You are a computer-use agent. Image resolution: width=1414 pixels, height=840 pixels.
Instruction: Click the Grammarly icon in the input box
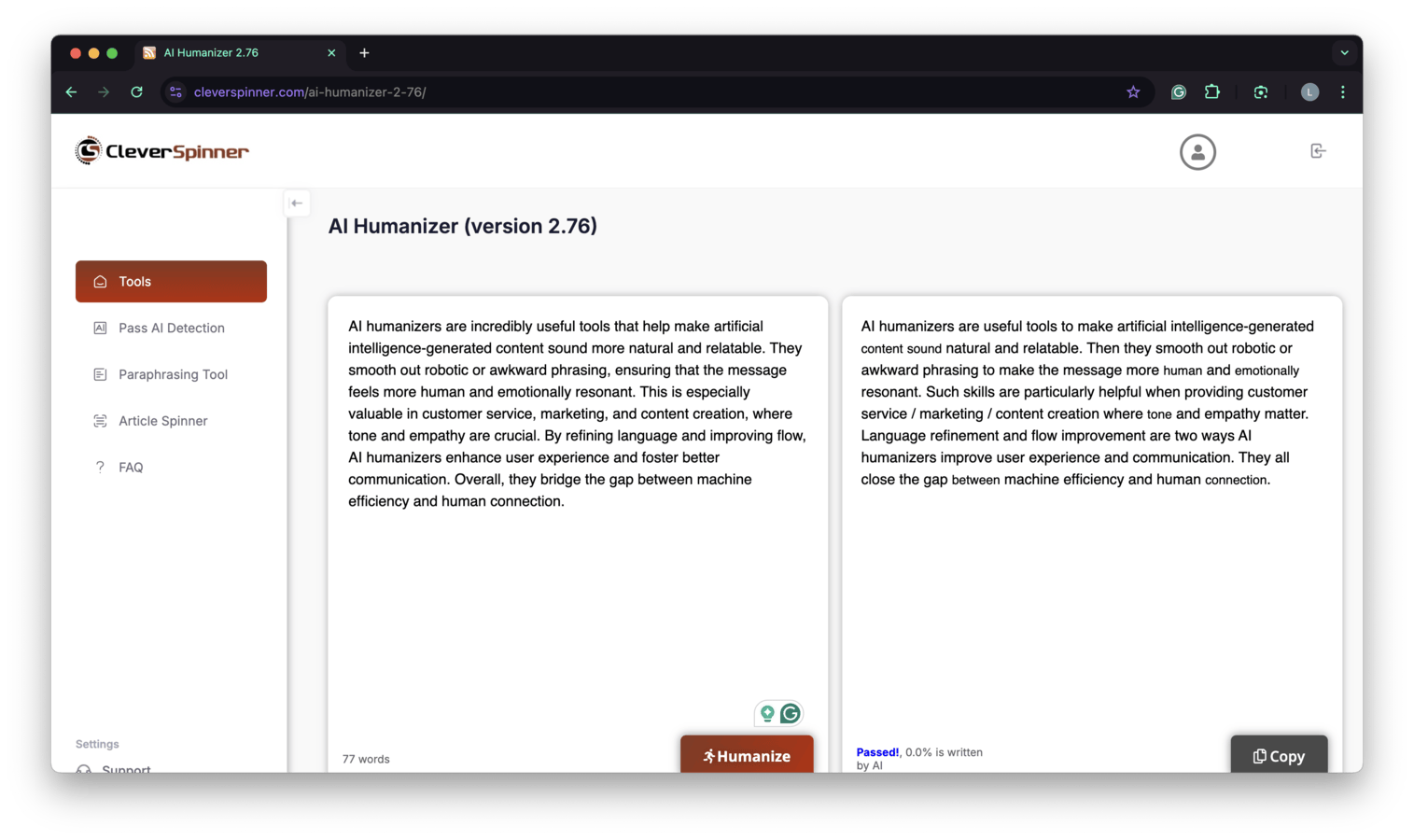791,713
